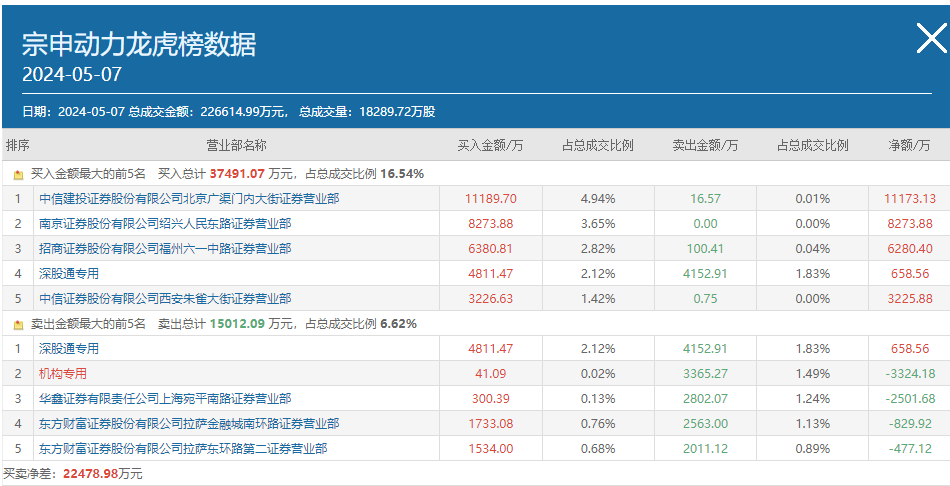Click the sell total 15012.09
950x486 pixels.
point(238,324)
